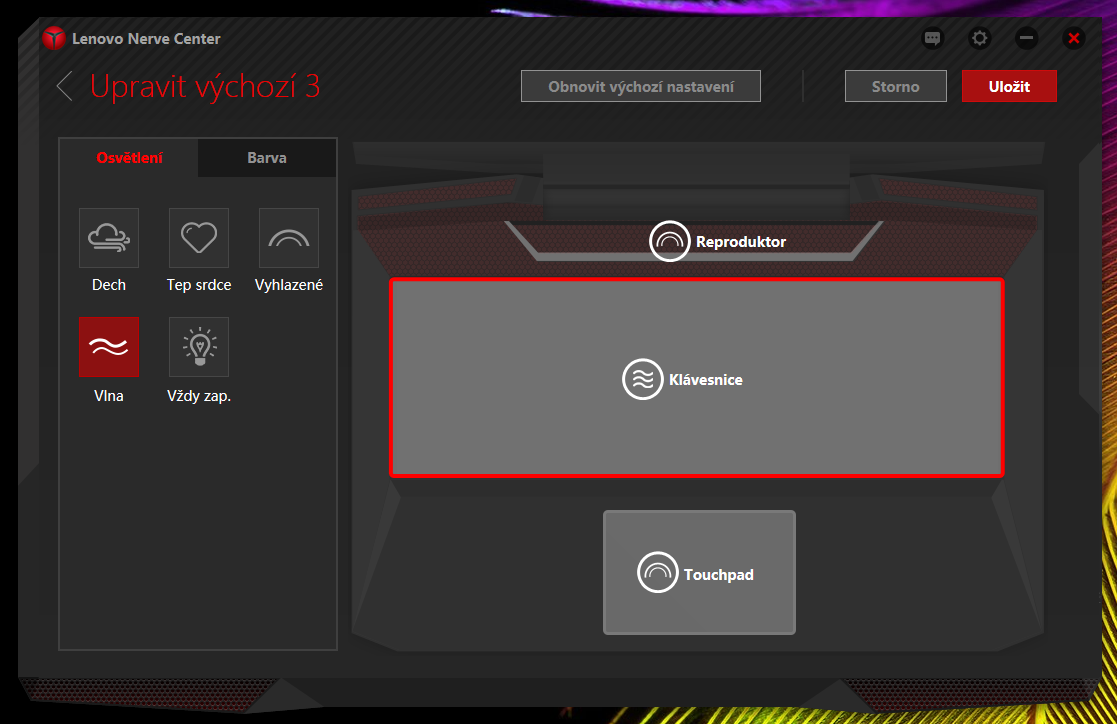Screen dimensions: 1117x724
Task: Click the Lenovo Nerve Center logo
Action: tap(53, 39)
